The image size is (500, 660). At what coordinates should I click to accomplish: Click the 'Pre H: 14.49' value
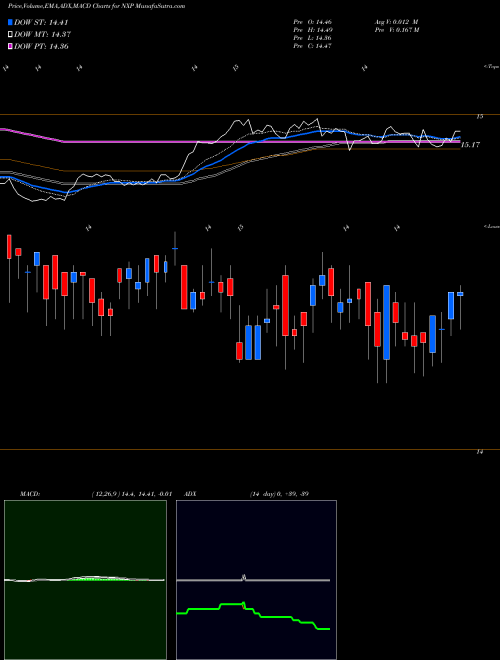pos(313,30)
